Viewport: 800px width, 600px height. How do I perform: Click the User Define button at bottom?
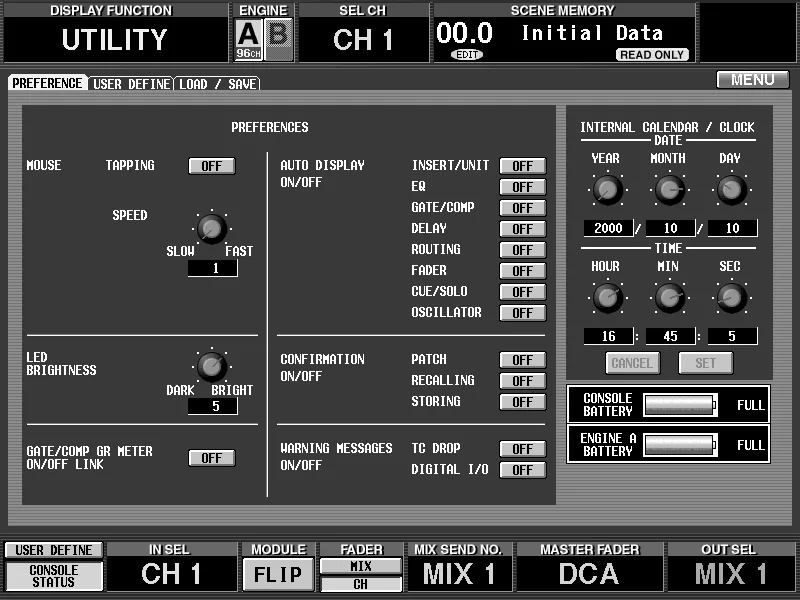(54, 550)
